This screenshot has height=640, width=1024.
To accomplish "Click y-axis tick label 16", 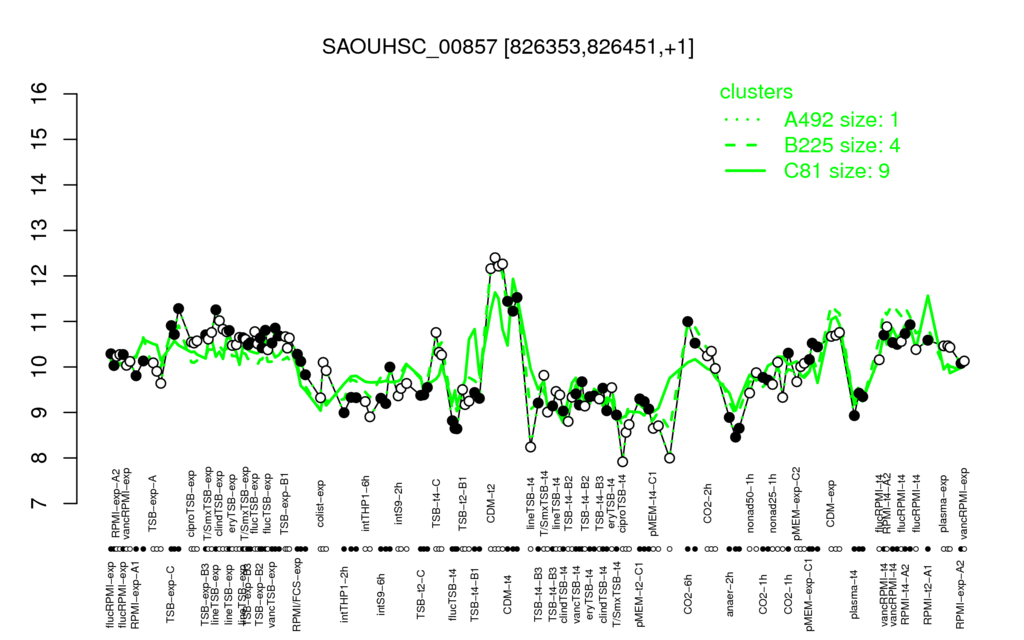I will (x=40, y=93).
